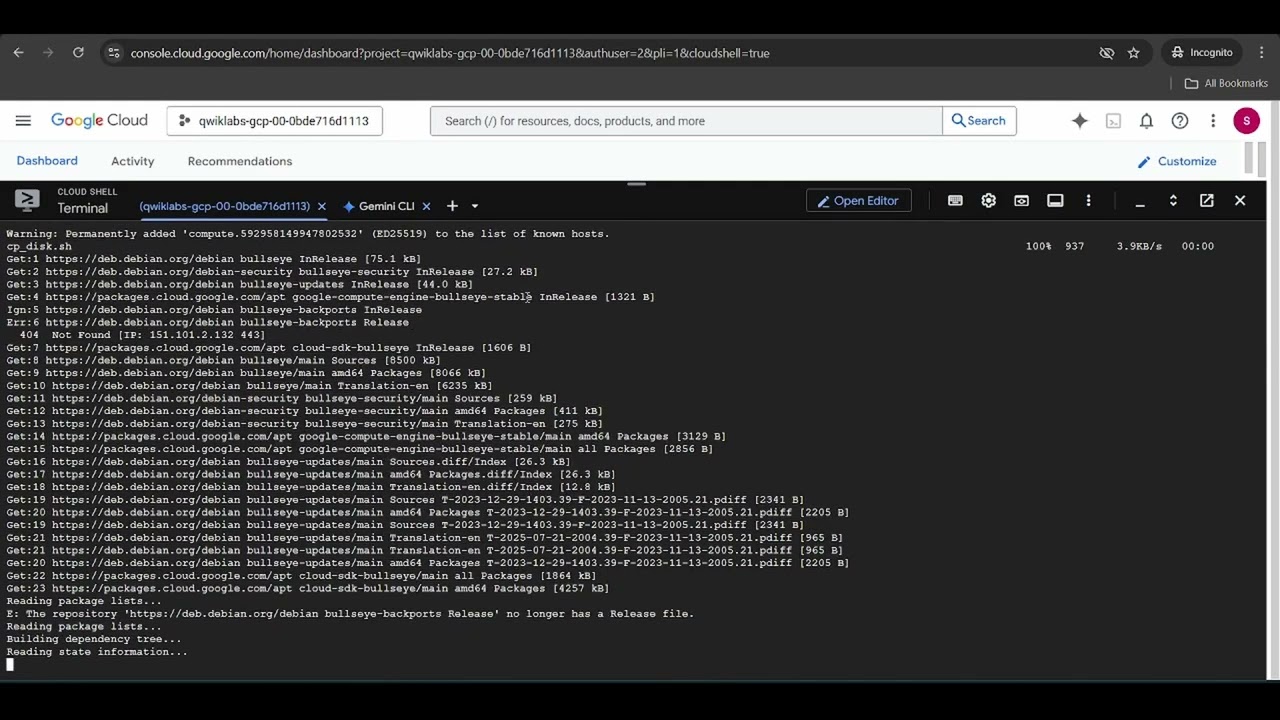This screenshot has height=720, width=1280.
Task: Switch to the Recommendations tab
Action: coord(240,161)
